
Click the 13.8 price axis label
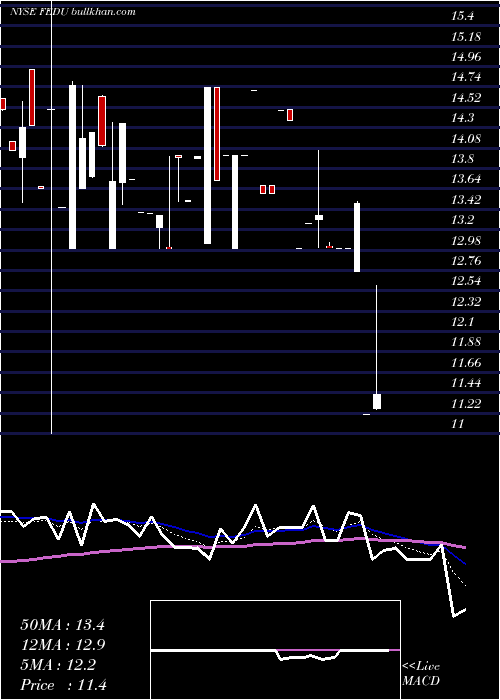462,159
